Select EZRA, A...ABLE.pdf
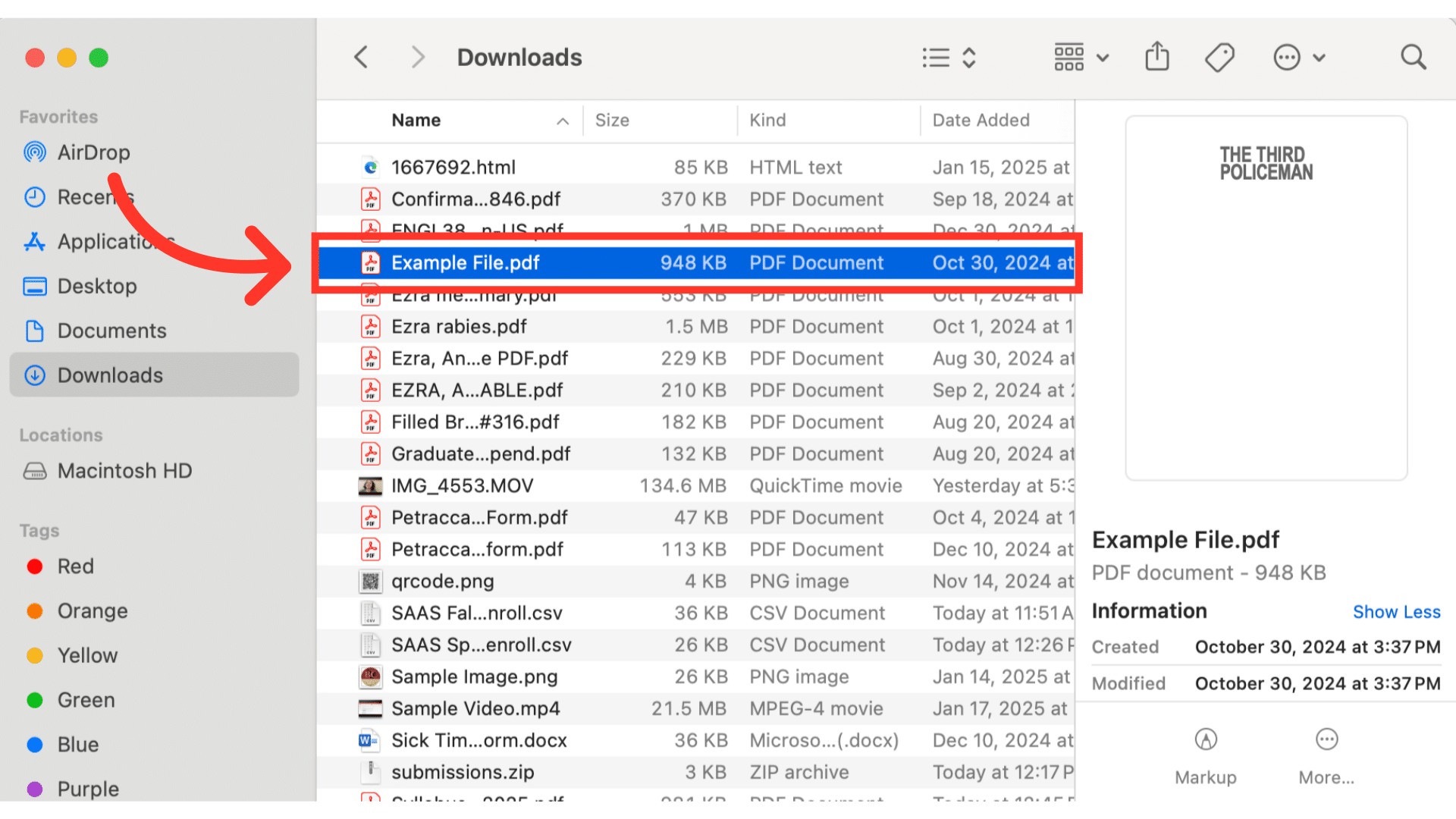This screenshot has height=819, width=1456. [x=696, y=391]
